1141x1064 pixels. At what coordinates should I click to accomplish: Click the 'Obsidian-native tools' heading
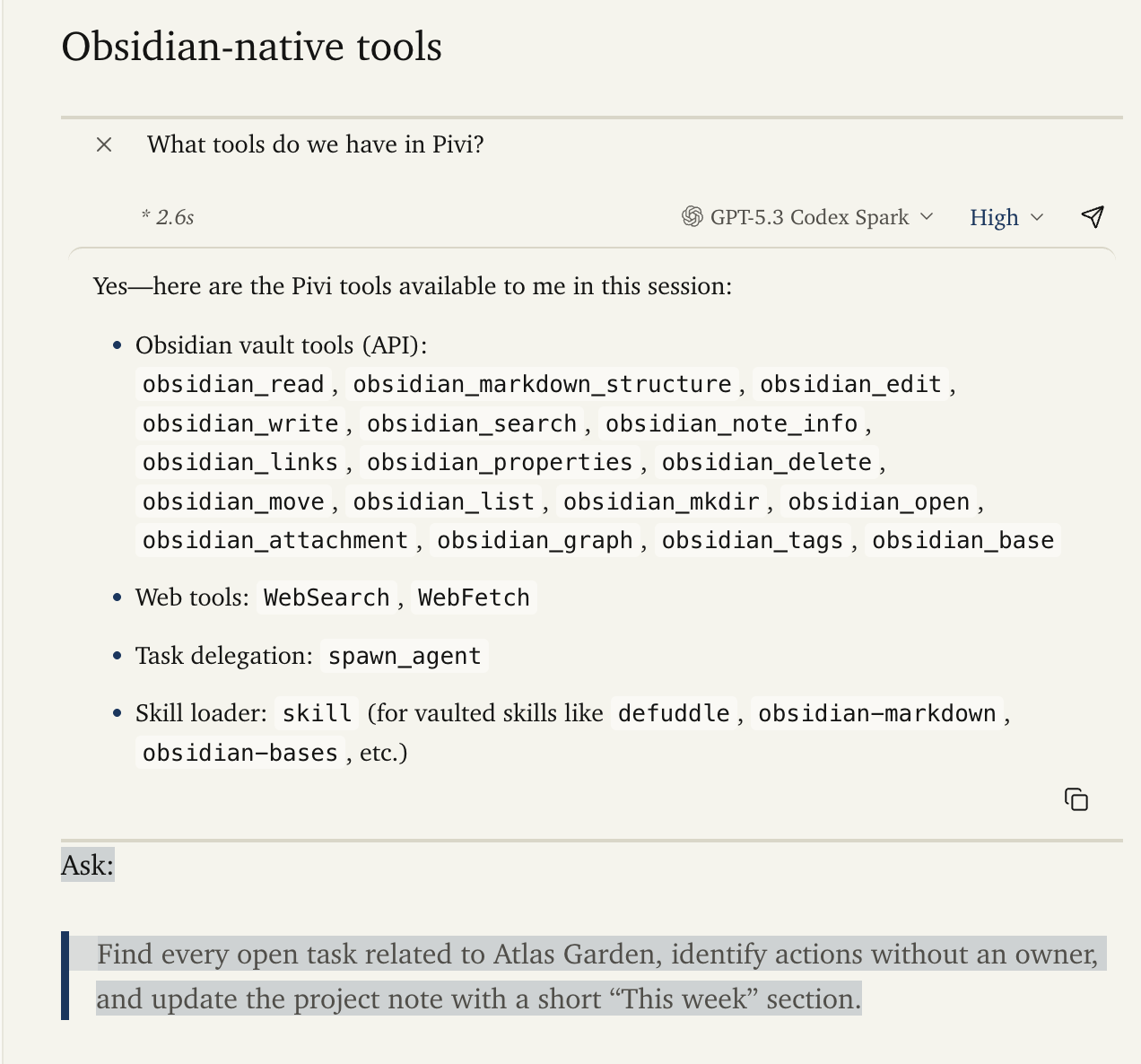click(251, 47)
